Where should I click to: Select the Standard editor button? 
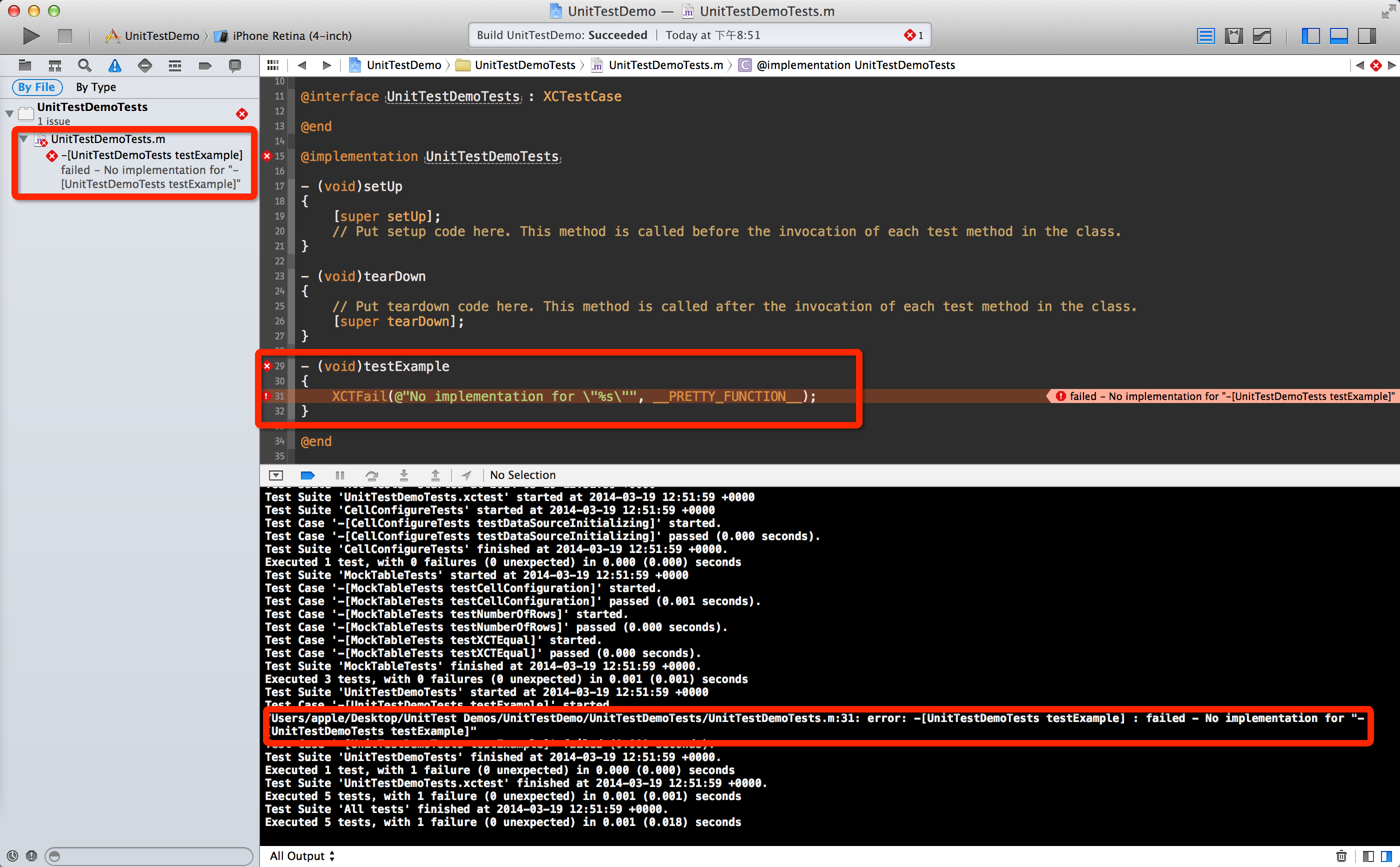pyautogui.click(x=1205, y=36)
